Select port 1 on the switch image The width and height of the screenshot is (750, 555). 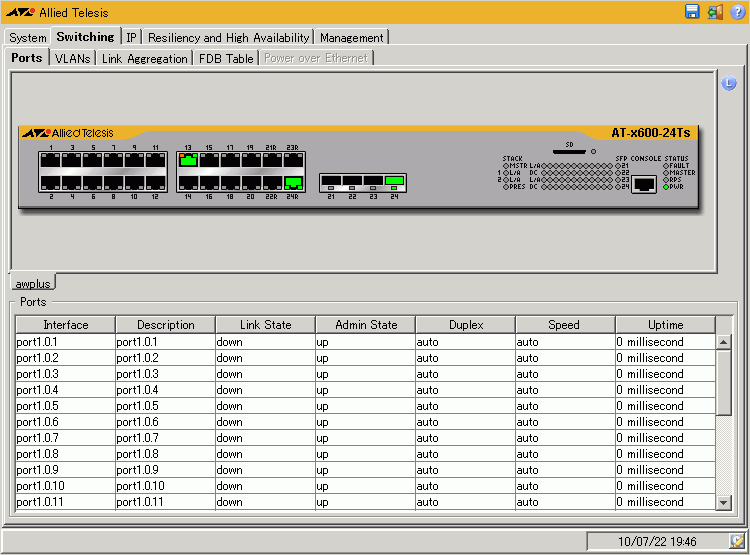(x=50, y=160)
